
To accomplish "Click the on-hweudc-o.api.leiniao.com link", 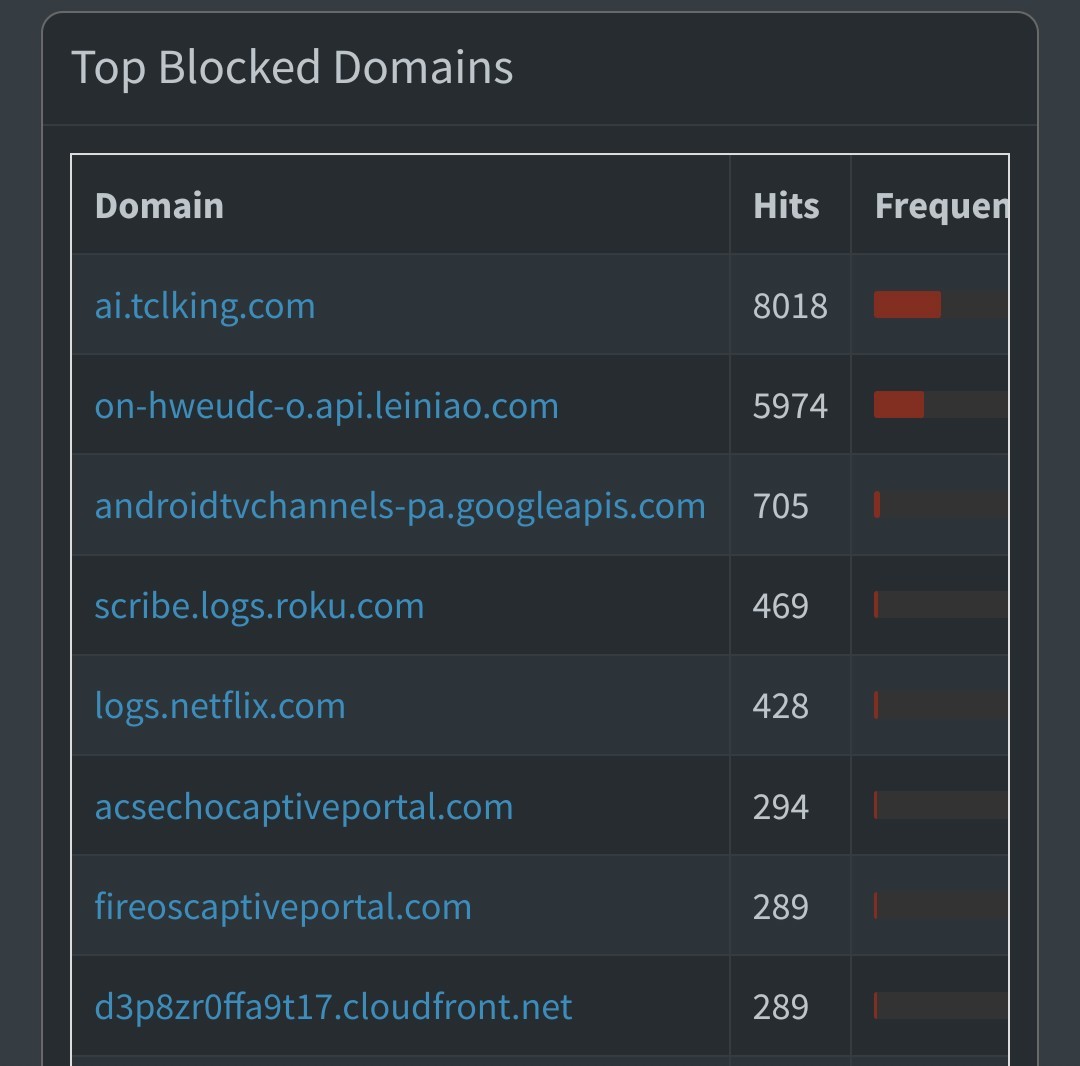I will coord(326,405).
